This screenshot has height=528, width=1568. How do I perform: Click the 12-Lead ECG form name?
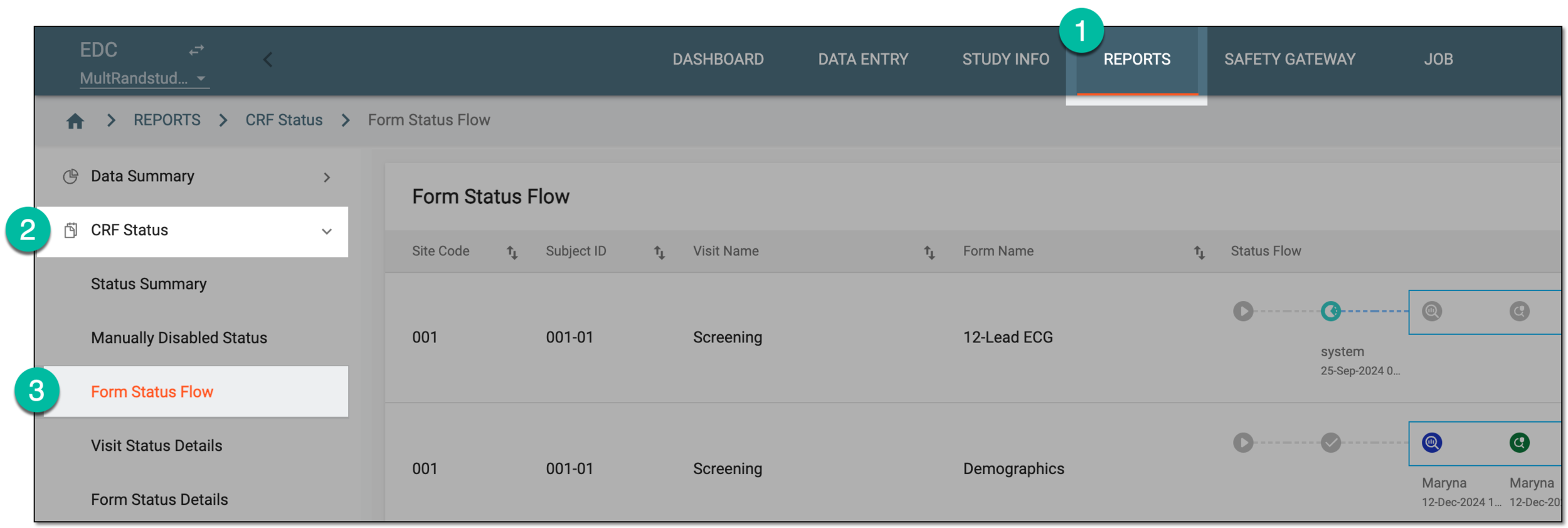1007,337
